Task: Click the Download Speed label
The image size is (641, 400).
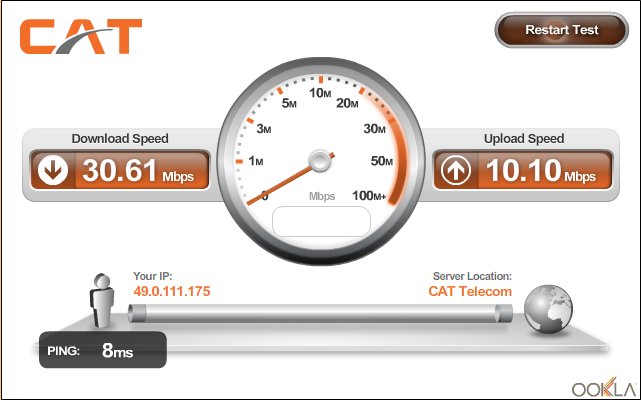Action: pyautogui.click(x=120, y=139)
